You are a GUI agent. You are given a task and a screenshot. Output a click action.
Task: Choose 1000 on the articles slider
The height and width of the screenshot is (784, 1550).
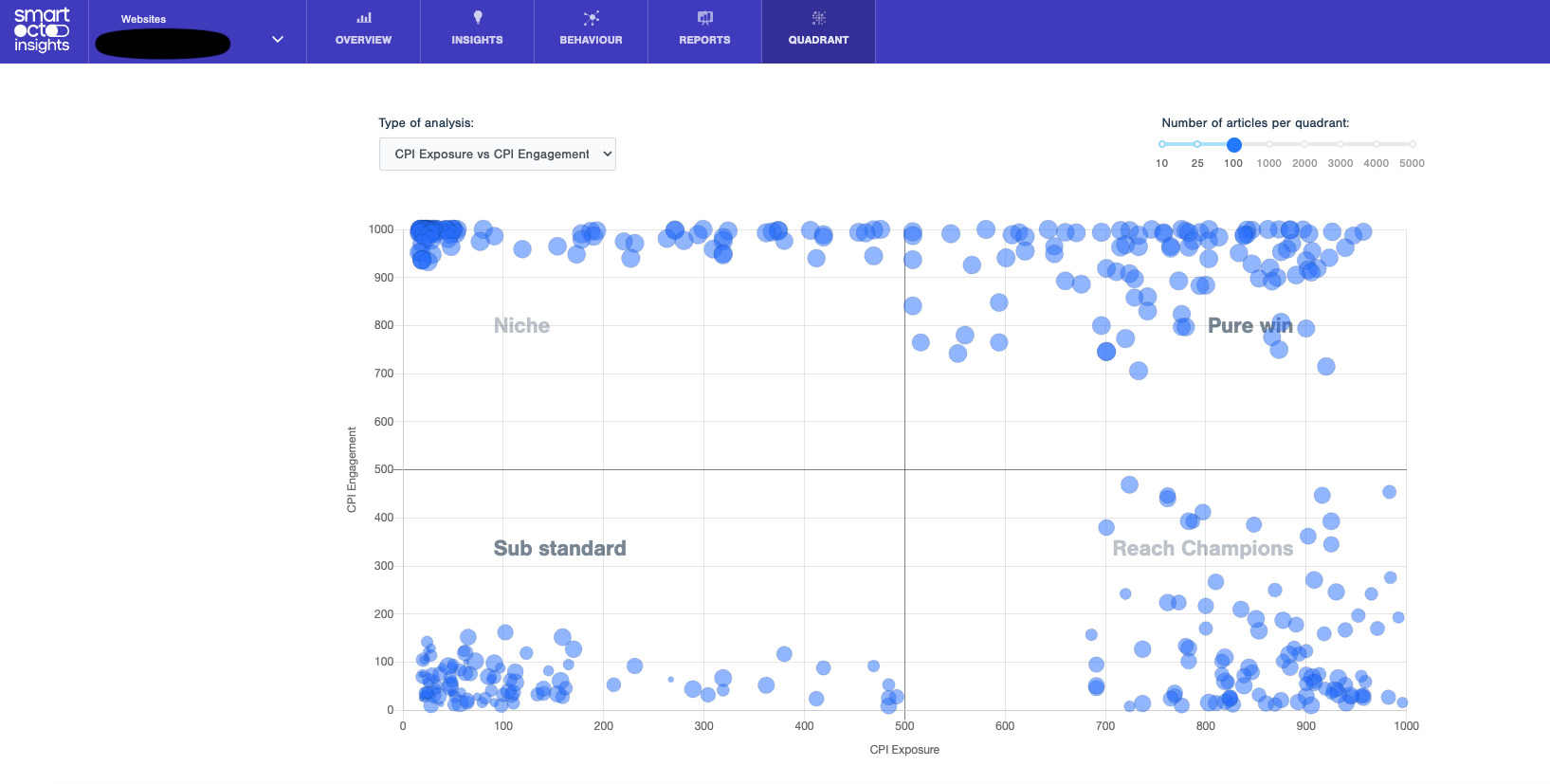click(1269, 144)
